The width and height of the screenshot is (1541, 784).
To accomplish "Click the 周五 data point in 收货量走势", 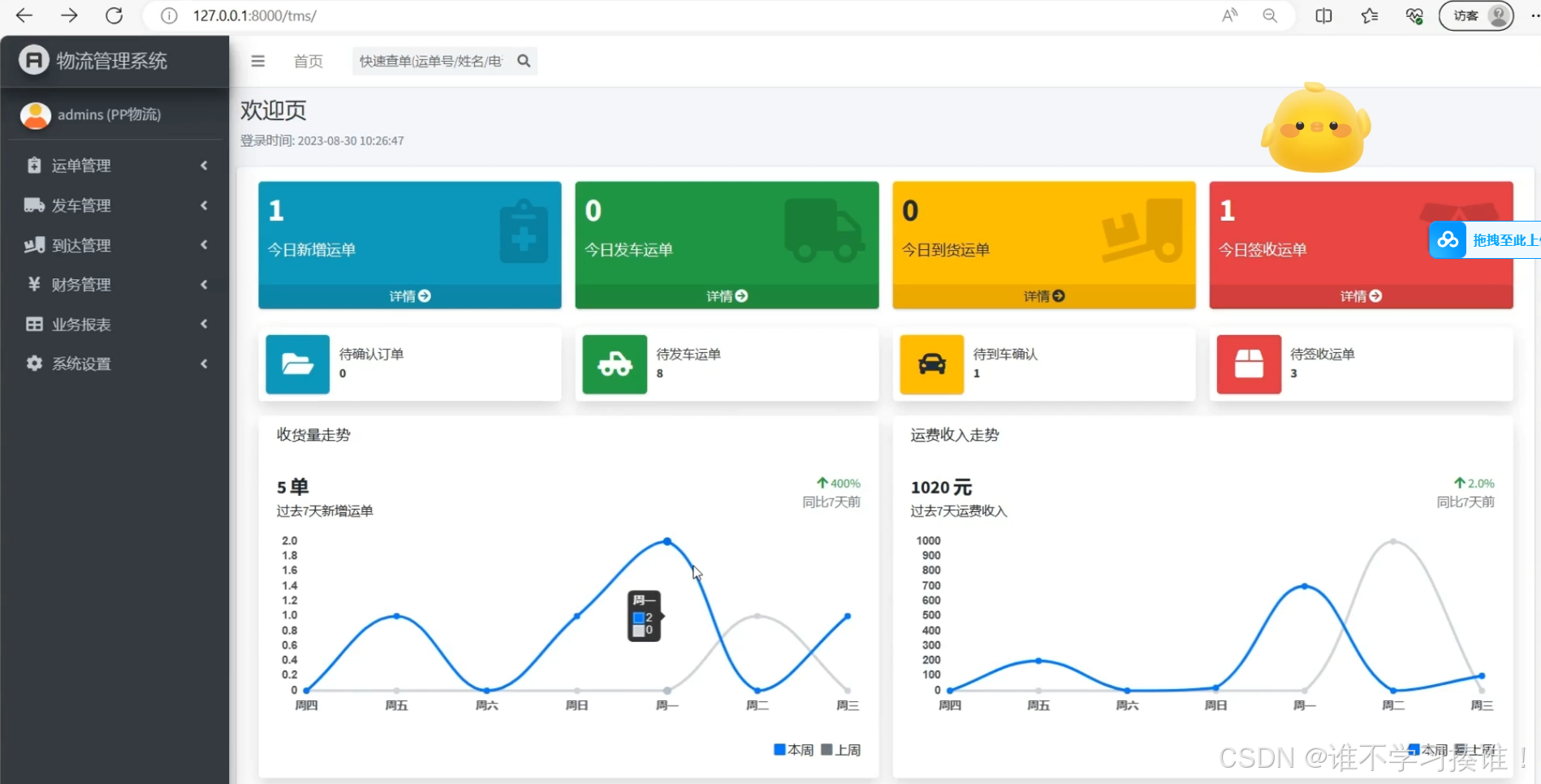I will [x=396, y=616].
